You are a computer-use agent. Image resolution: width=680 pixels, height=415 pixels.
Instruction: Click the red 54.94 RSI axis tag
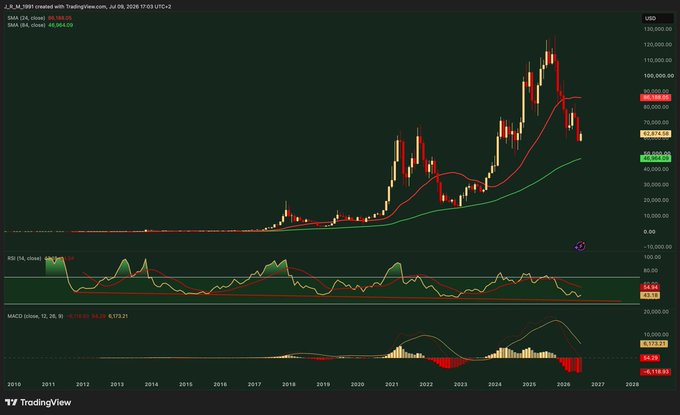click(x=651, y=288)
